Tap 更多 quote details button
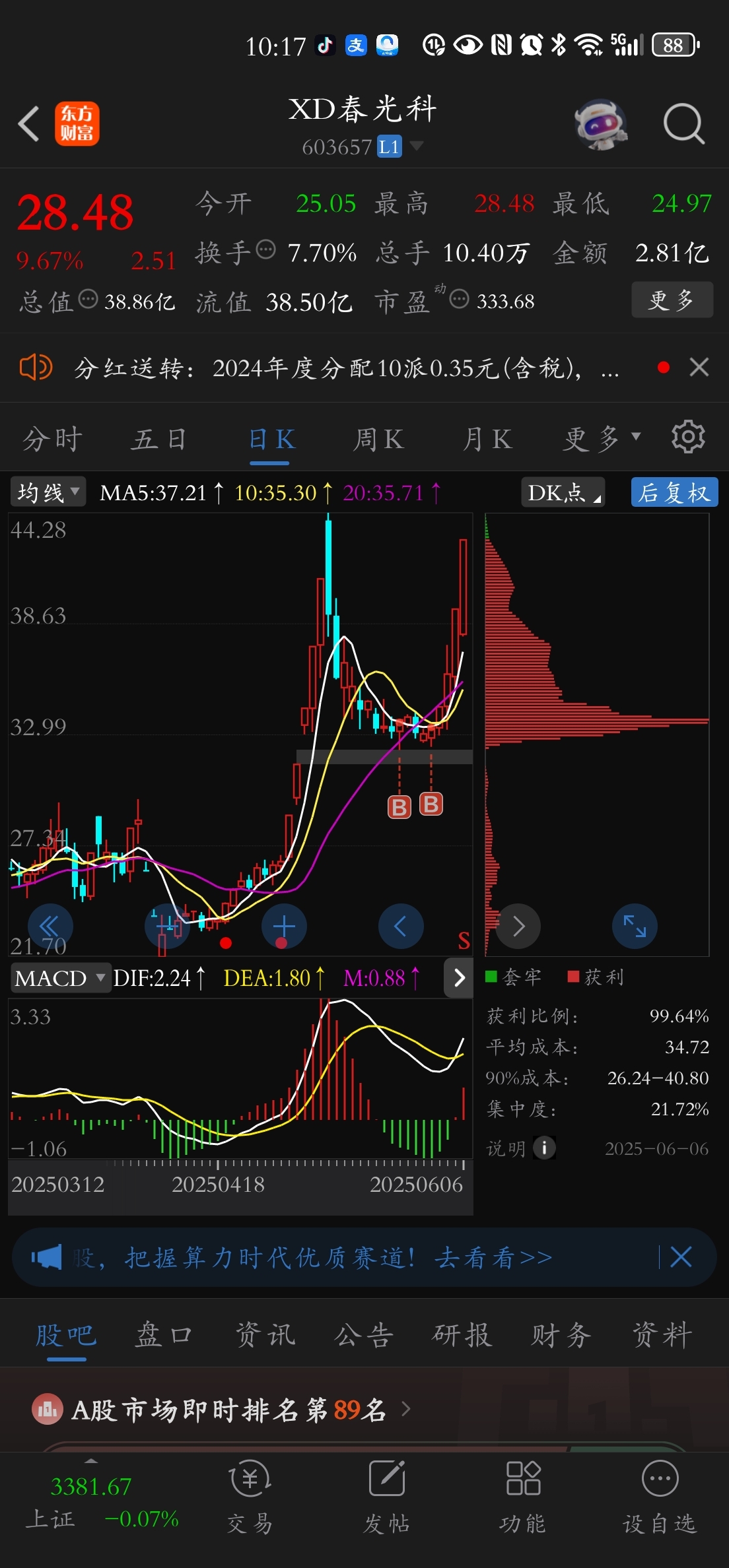The width and height of the screenshot is (729, 1568). point(672,300)
